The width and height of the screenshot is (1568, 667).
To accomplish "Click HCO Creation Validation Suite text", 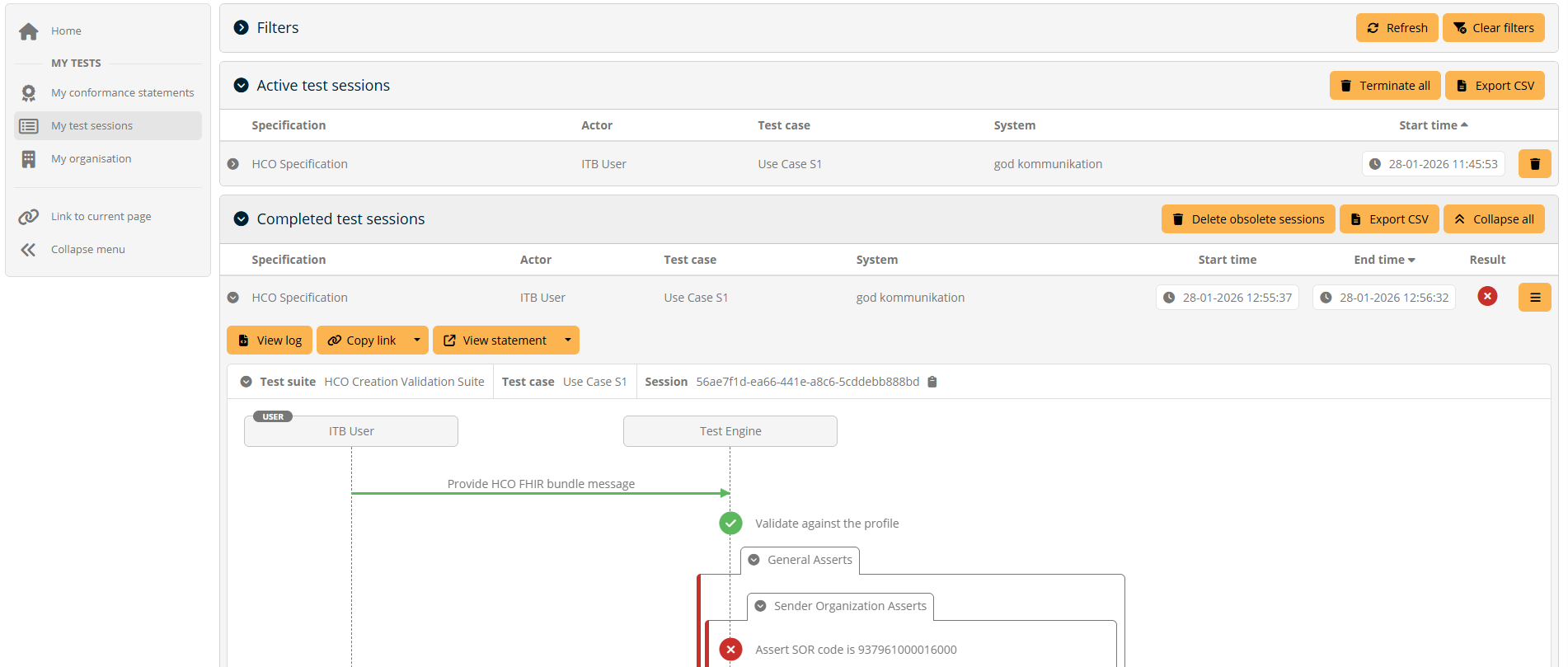I will [404, 382].
